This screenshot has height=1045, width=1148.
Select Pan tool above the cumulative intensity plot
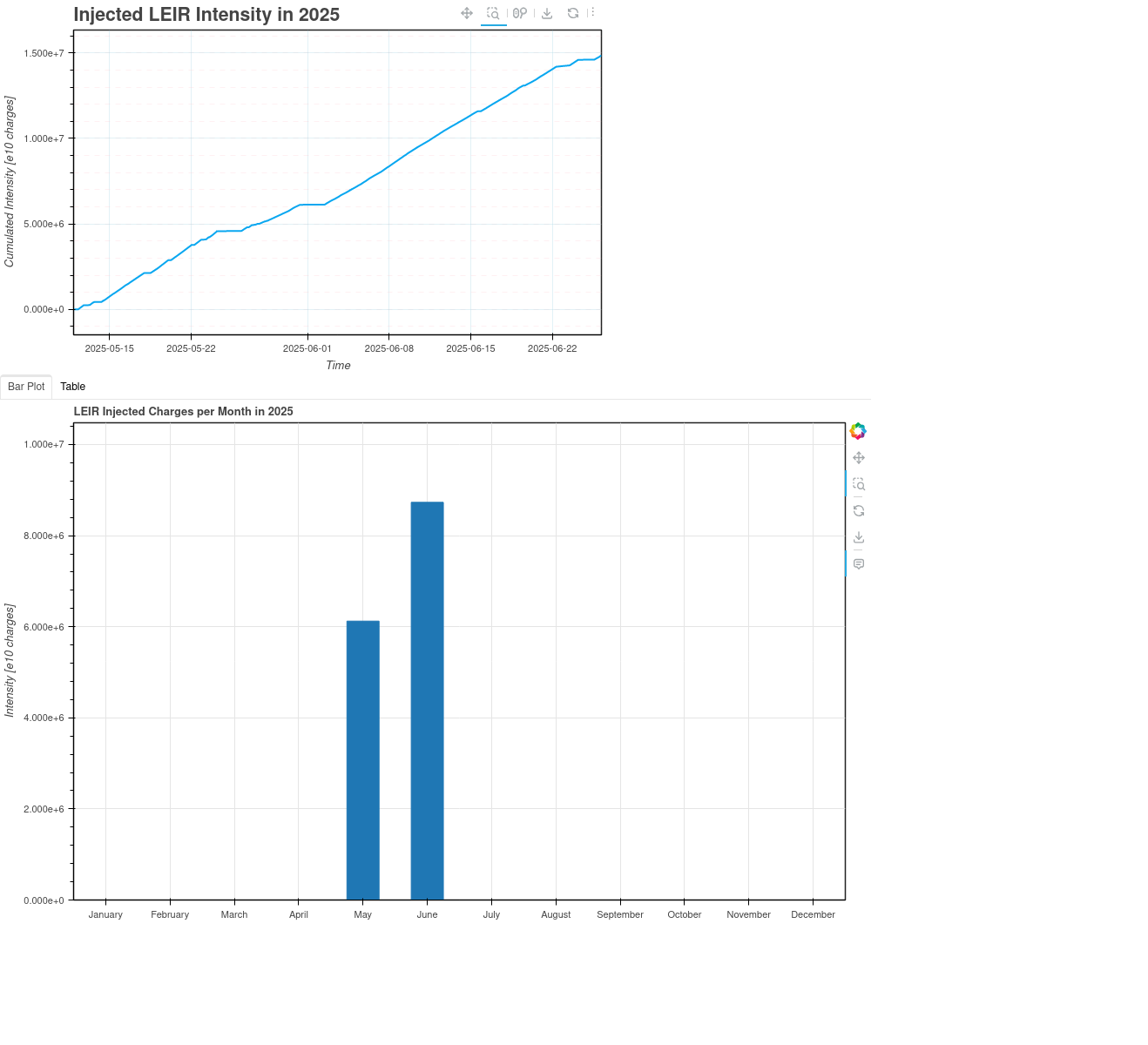(467, 13)
